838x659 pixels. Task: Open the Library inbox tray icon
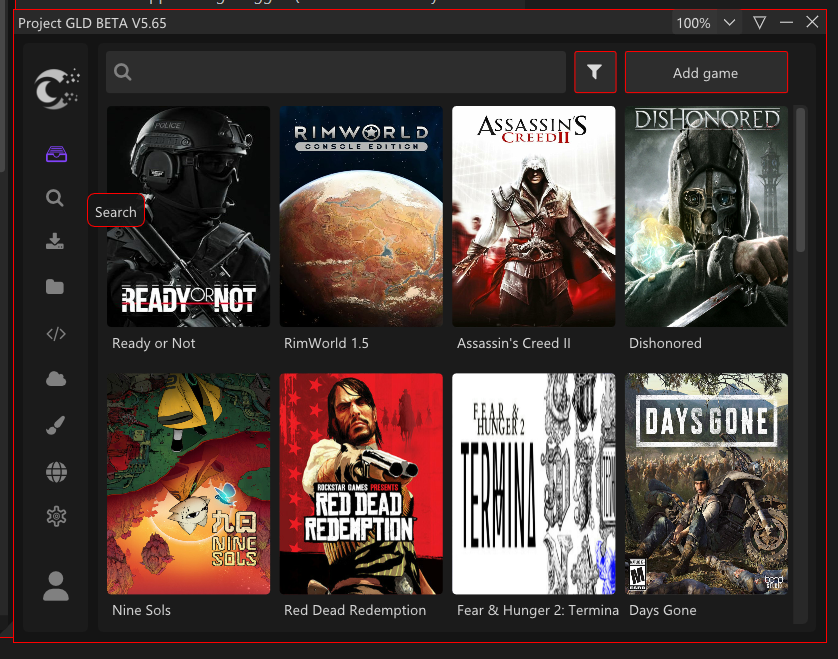(56, 154)
